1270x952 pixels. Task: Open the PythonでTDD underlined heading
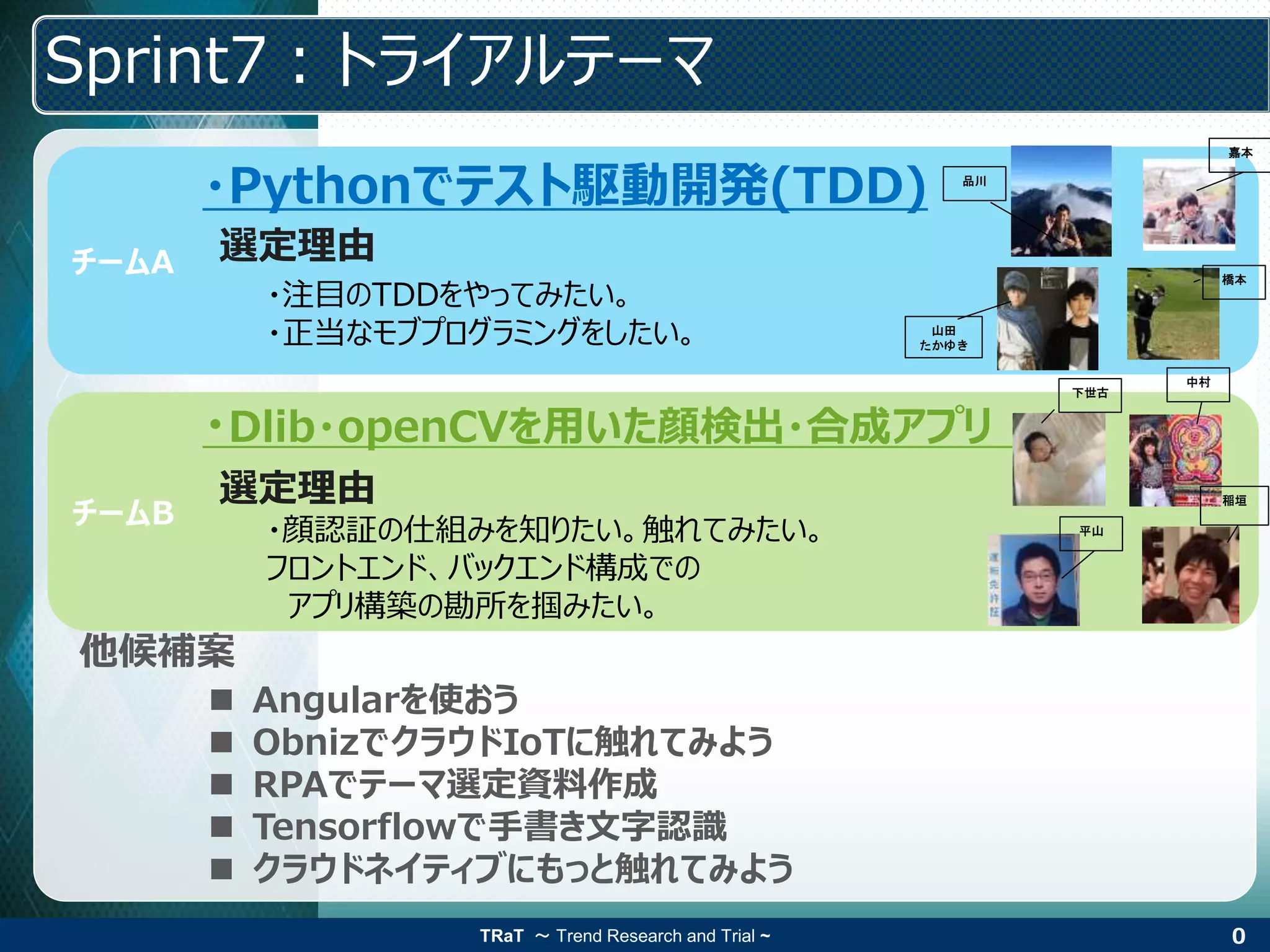point(565,186)
